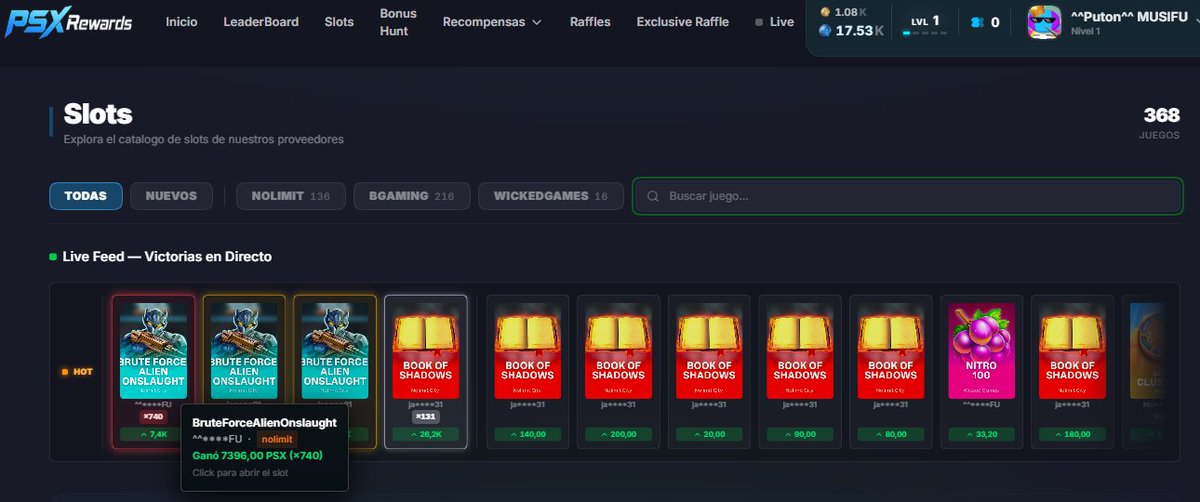Open the Nitro 100 game card
This screenshot has width=1200, height=502.
point(982,371)
